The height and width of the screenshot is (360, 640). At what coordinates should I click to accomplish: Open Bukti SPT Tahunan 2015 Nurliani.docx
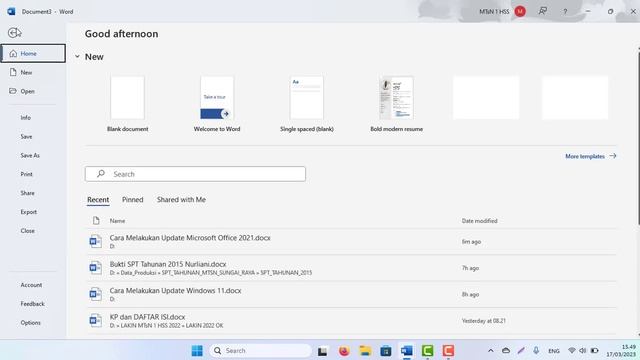[351, 268]
